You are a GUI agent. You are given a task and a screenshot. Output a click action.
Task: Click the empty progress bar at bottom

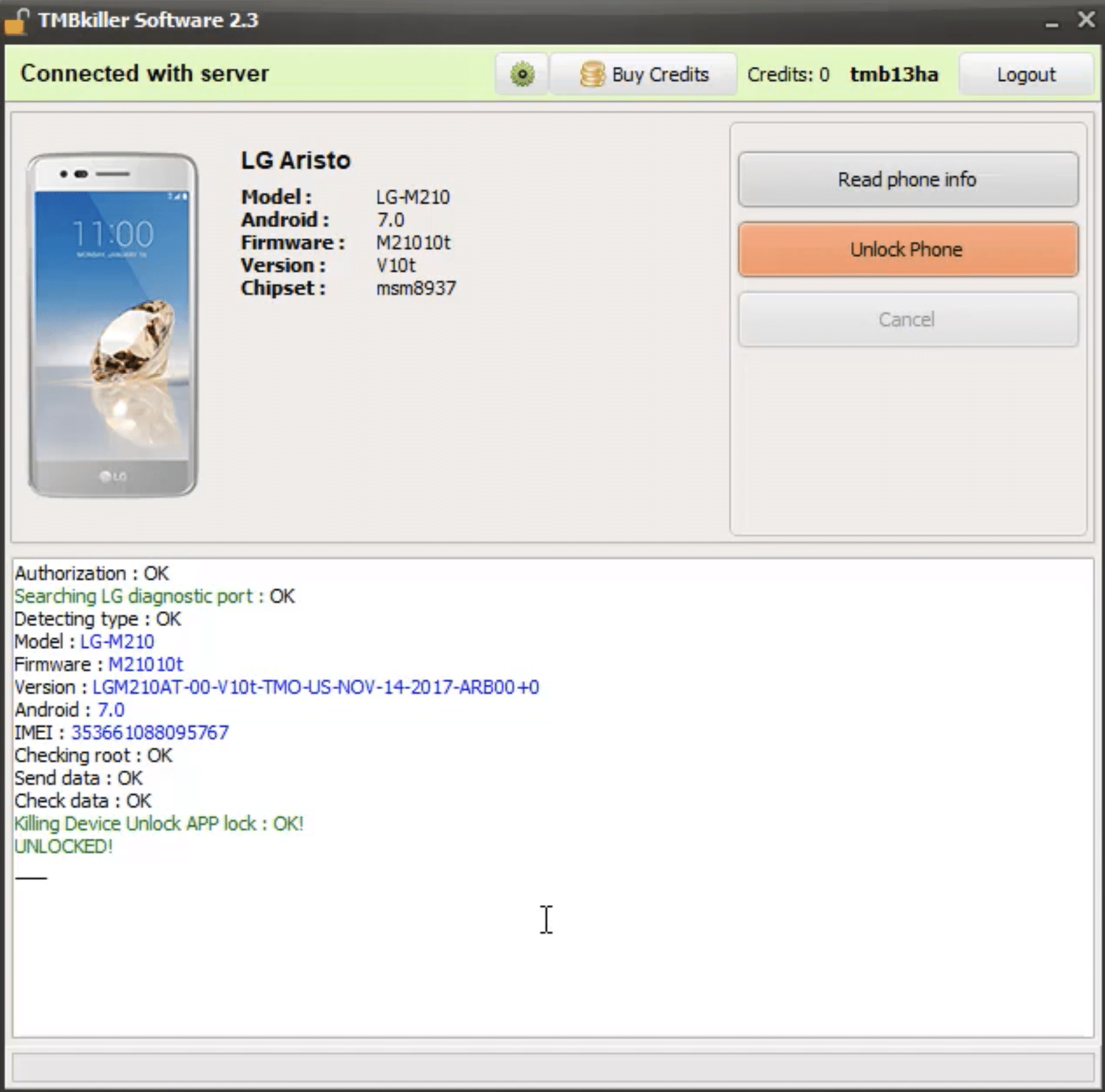(x=552, y=1067)
